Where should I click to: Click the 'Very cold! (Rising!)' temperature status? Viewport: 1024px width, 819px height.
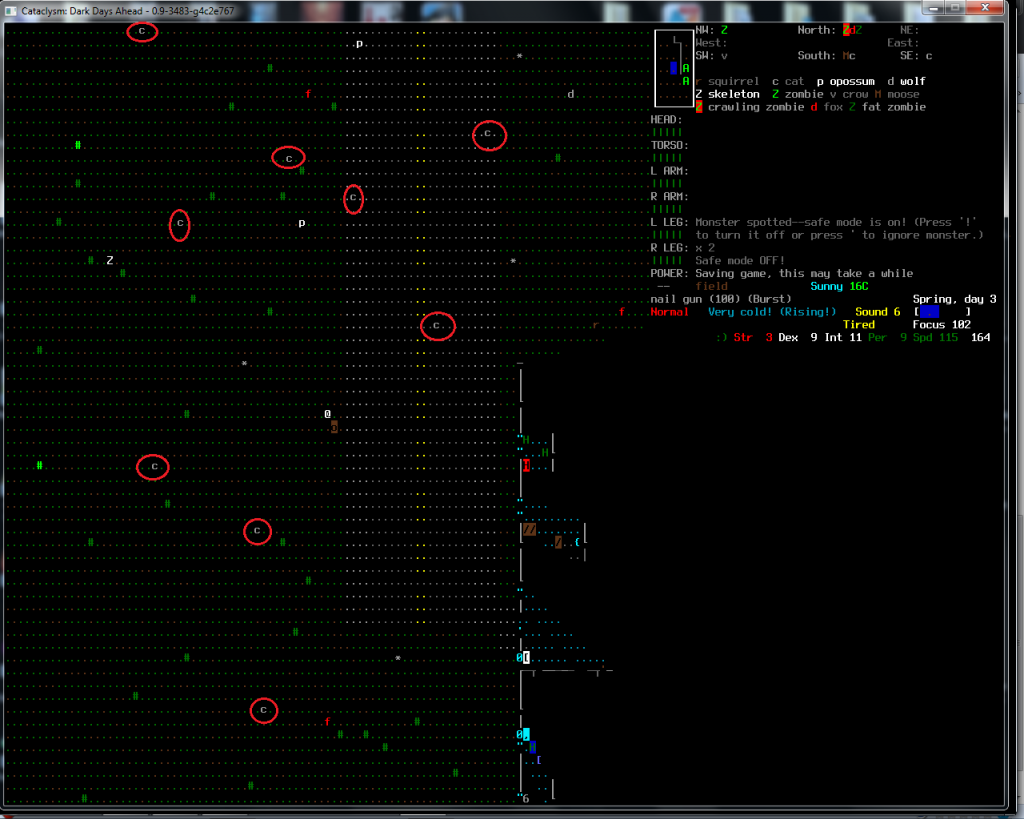[x=772, y=312]
